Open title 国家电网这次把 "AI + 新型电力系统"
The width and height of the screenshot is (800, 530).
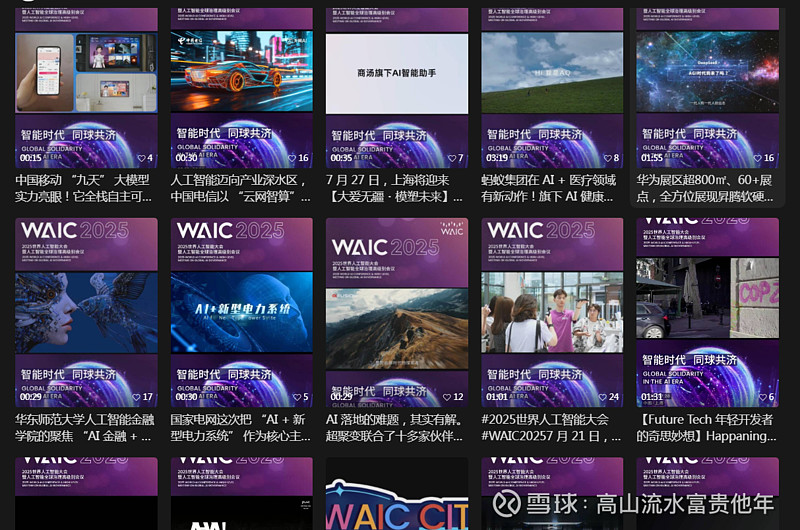[x=240, y=428]
